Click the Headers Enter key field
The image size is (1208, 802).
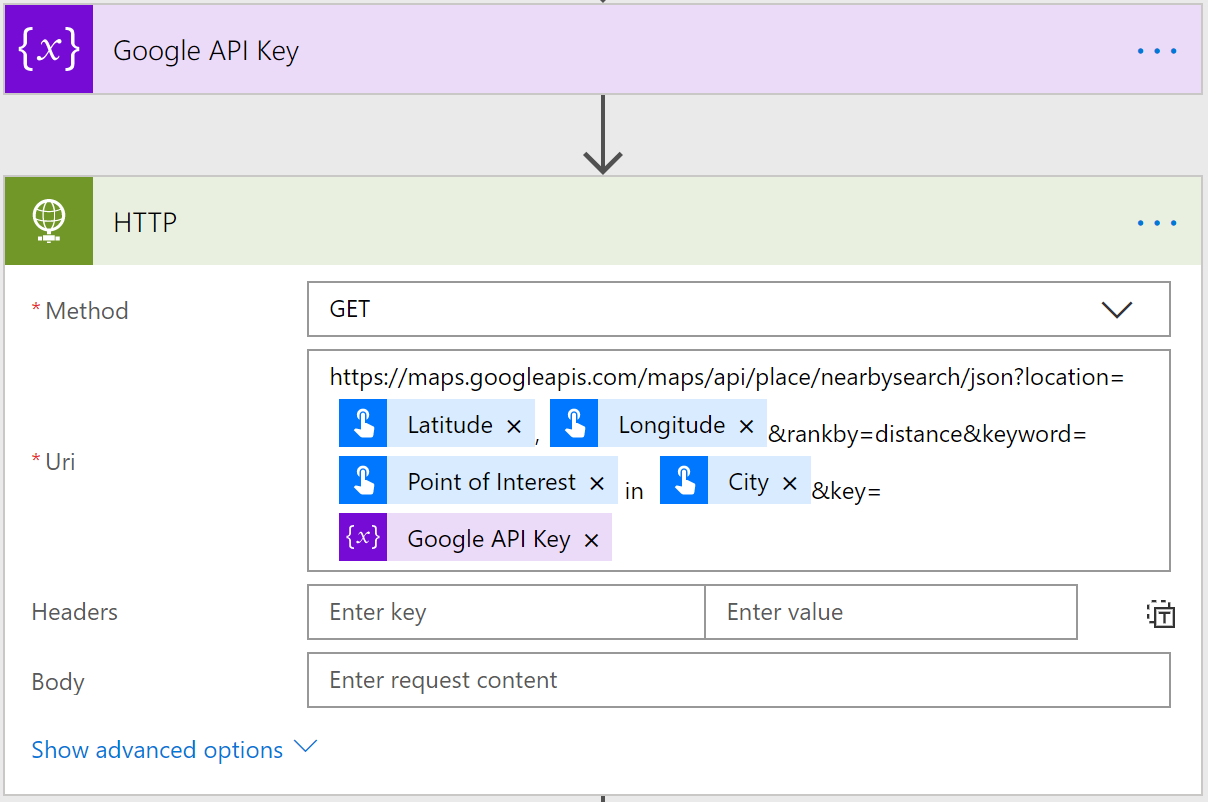tap(506, 612)
